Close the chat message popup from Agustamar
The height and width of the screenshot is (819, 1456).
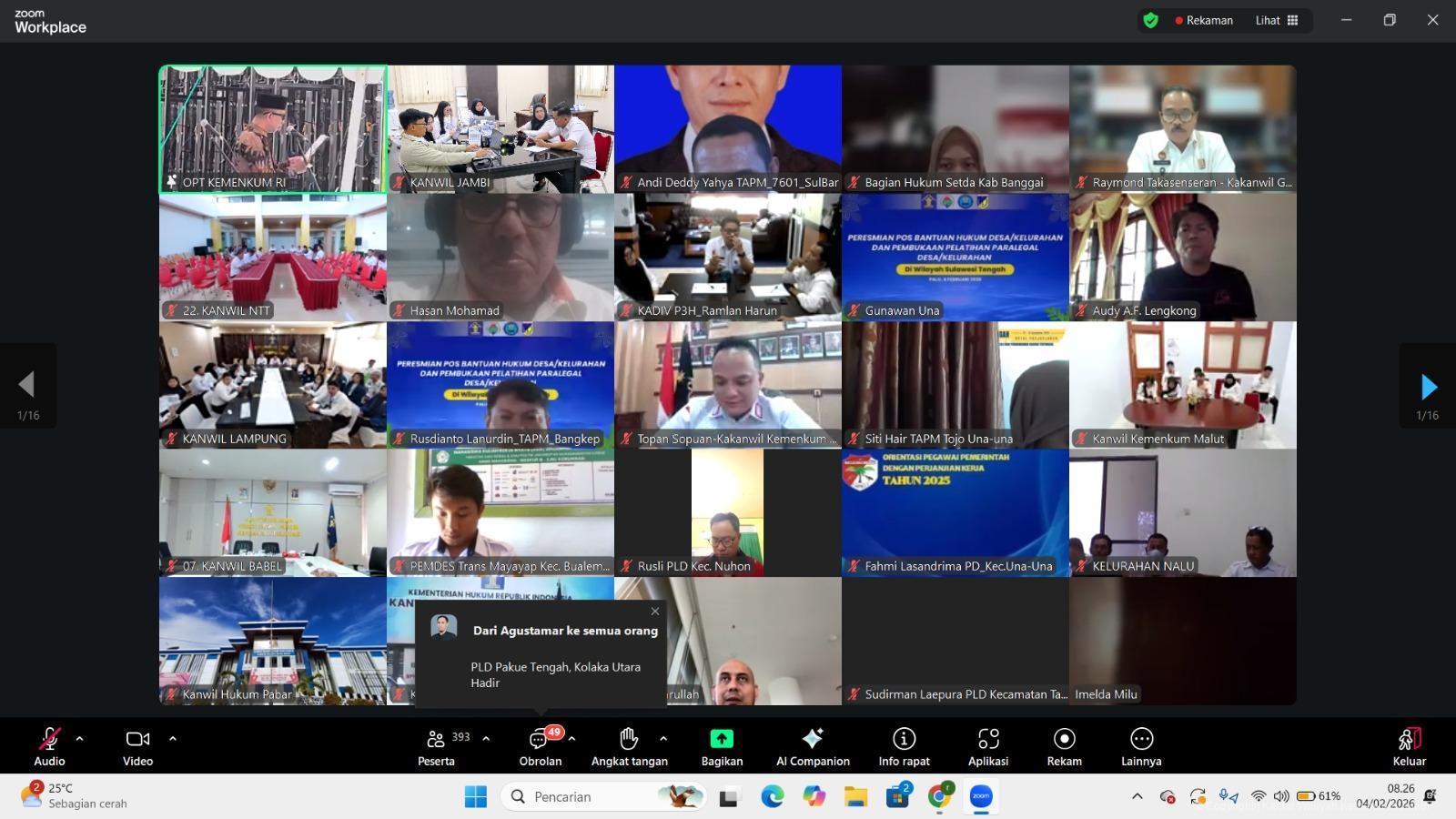(654, 612)
